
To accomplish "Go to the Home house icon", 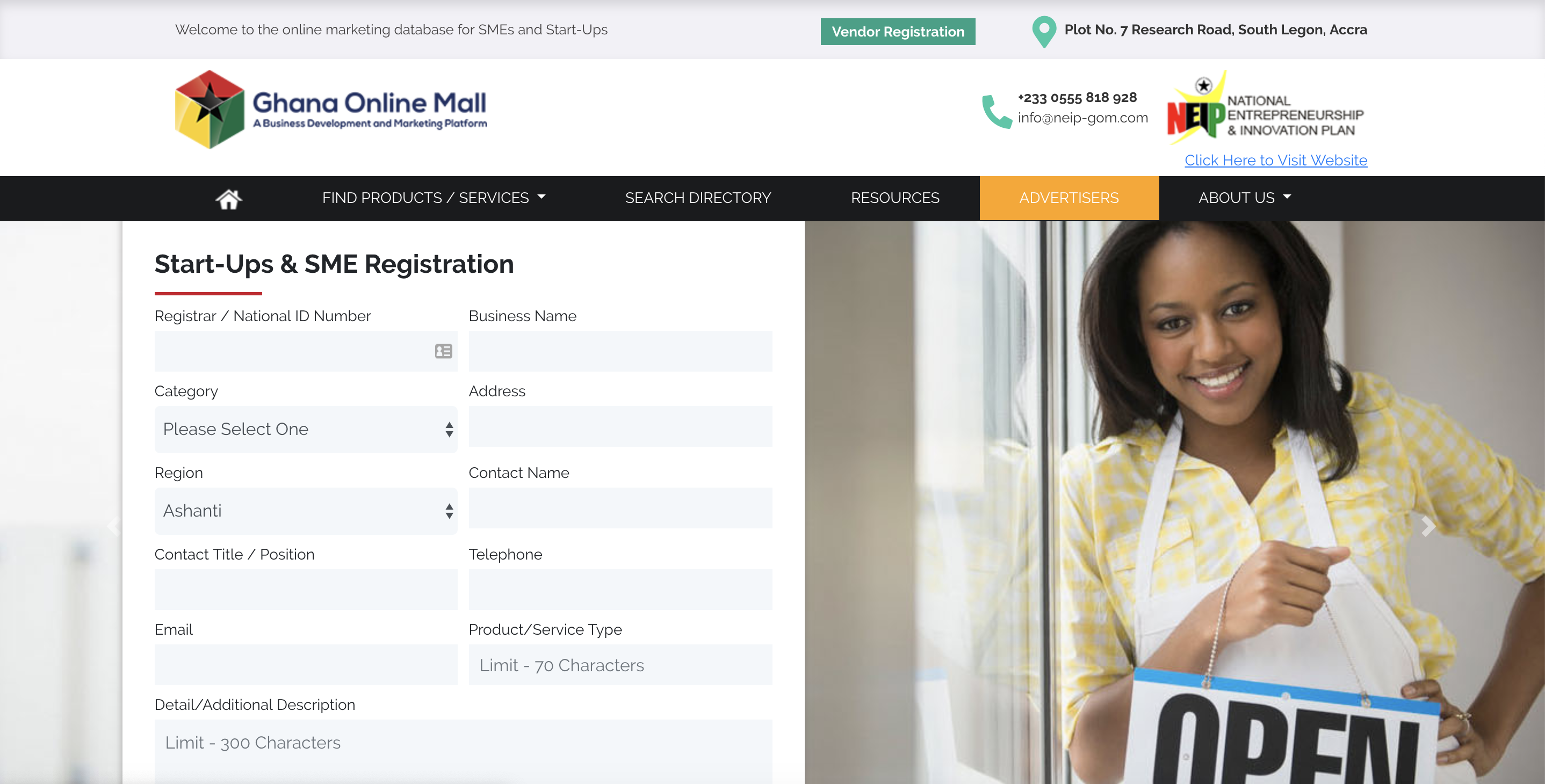I will pyautogui.click(x=228, y=198).
